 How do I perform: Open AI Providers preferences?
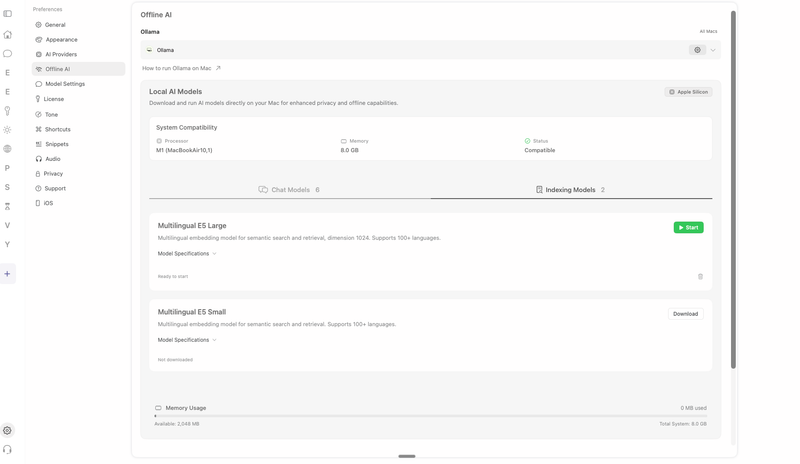coord(60,54)
